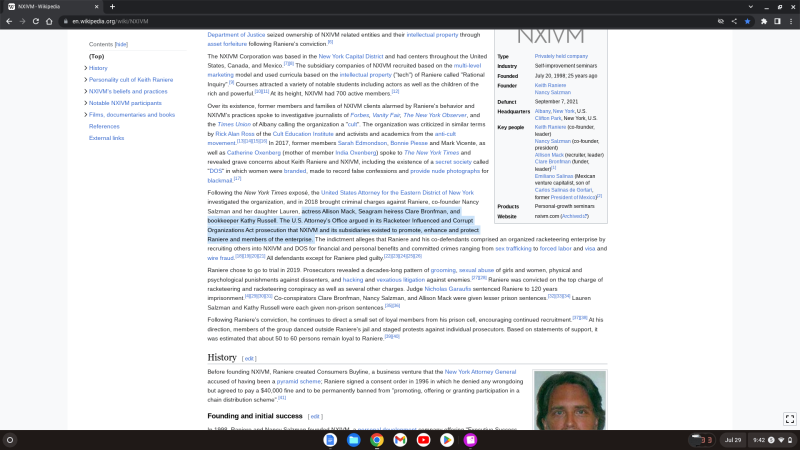The height and width of the screenshot is (450, 800).
Task: Open the purple app on the shelf
Action: 470,440
